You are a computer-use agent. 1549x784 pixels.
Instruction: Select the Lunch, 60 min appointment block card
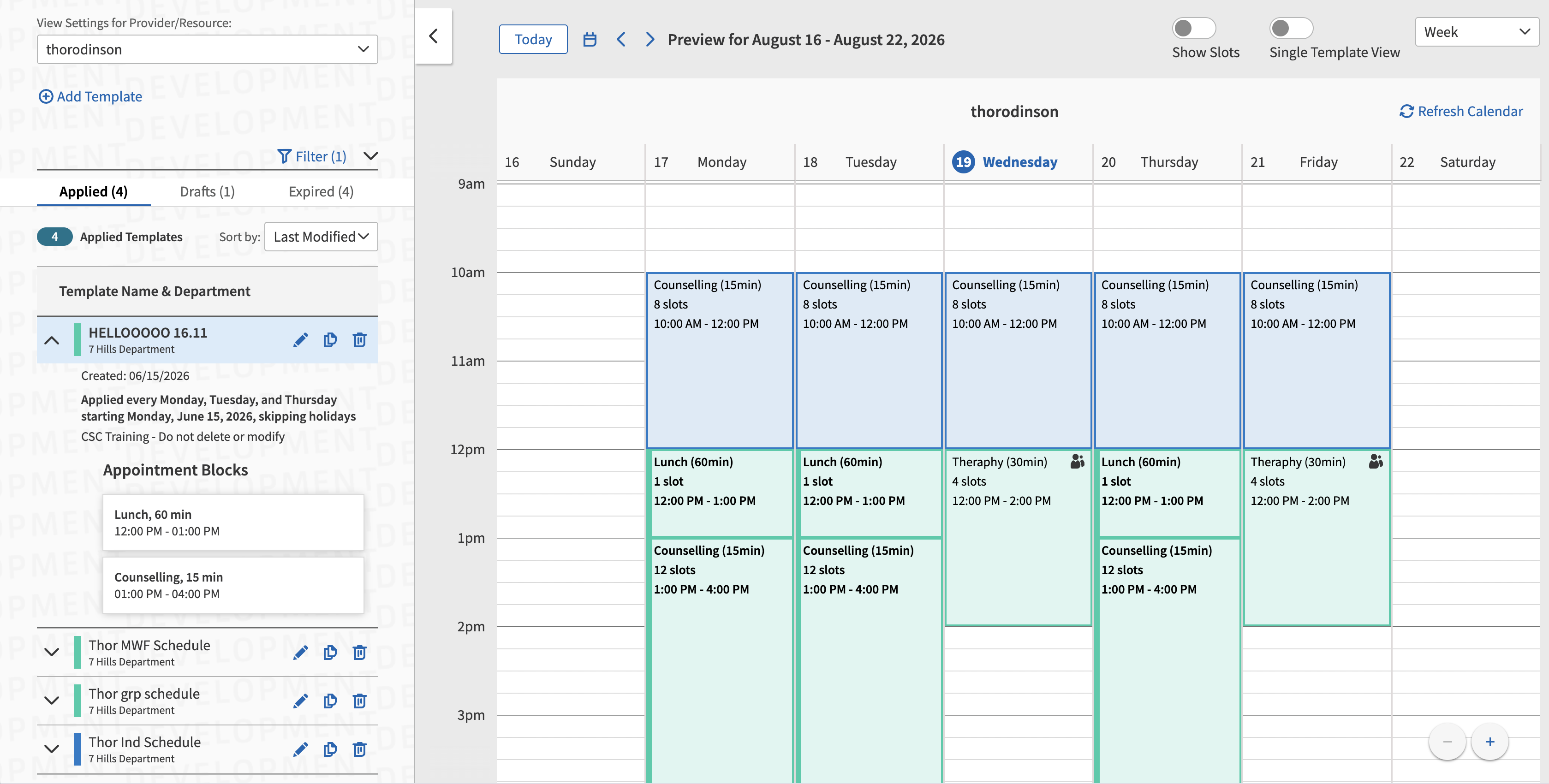tap(233, 523)
